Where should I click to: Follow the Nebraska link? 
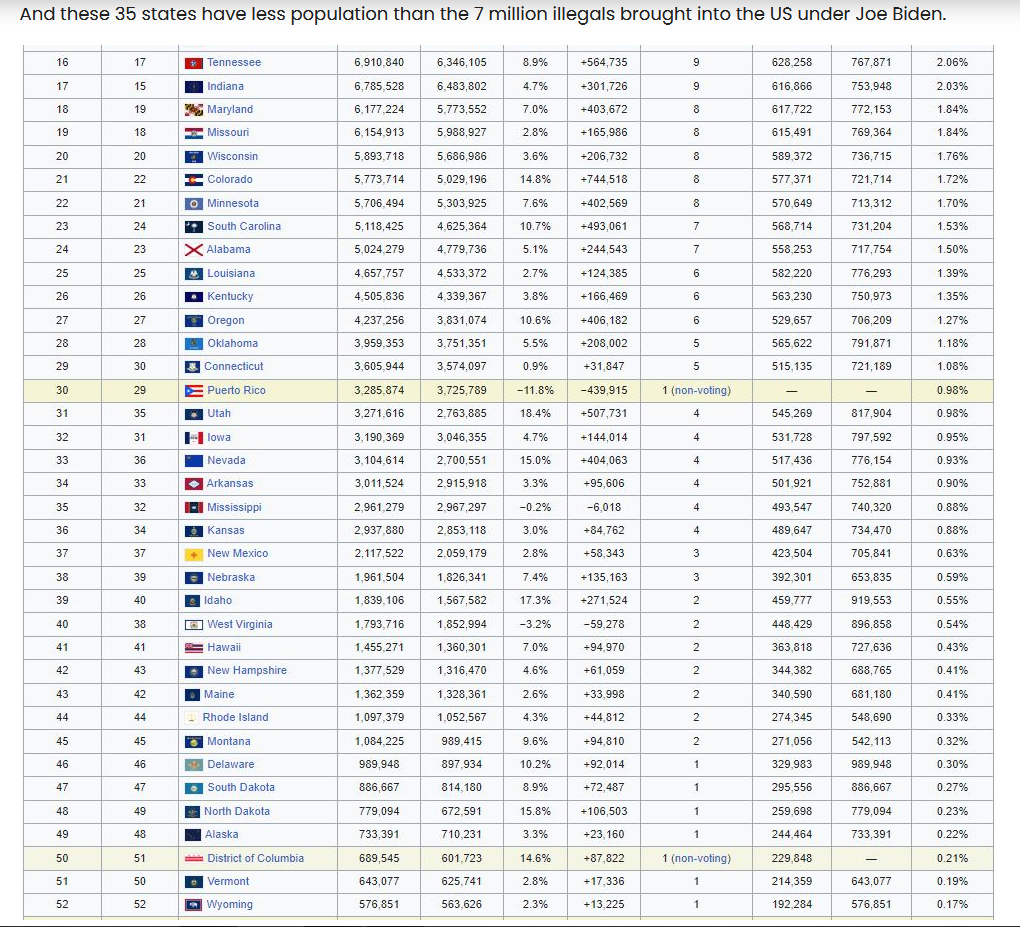[231, 578]
